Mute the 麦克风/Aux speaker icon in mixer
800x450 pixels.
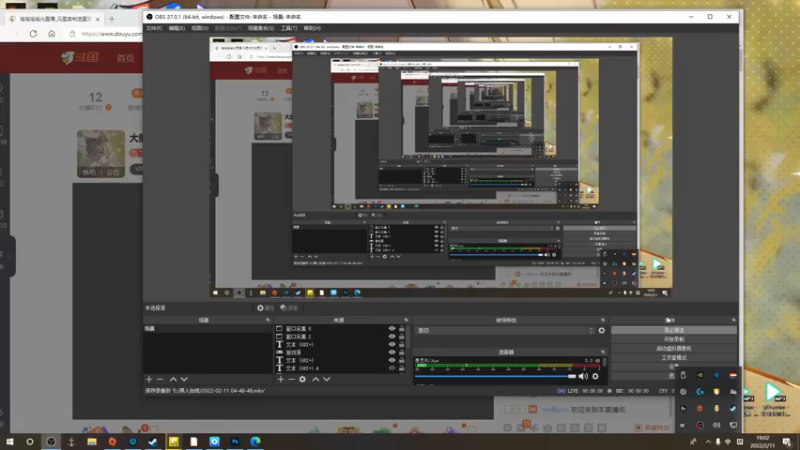583,377
